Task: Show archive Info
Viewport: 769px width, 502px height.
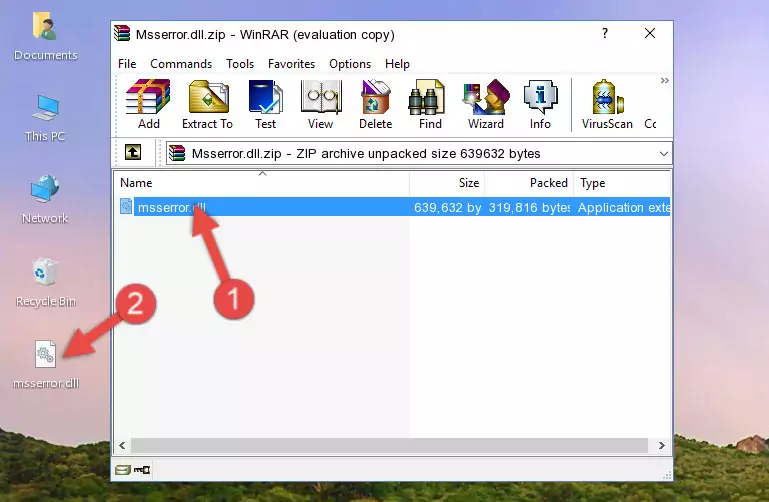Action: pyautogui.click(x=540, y=104)
